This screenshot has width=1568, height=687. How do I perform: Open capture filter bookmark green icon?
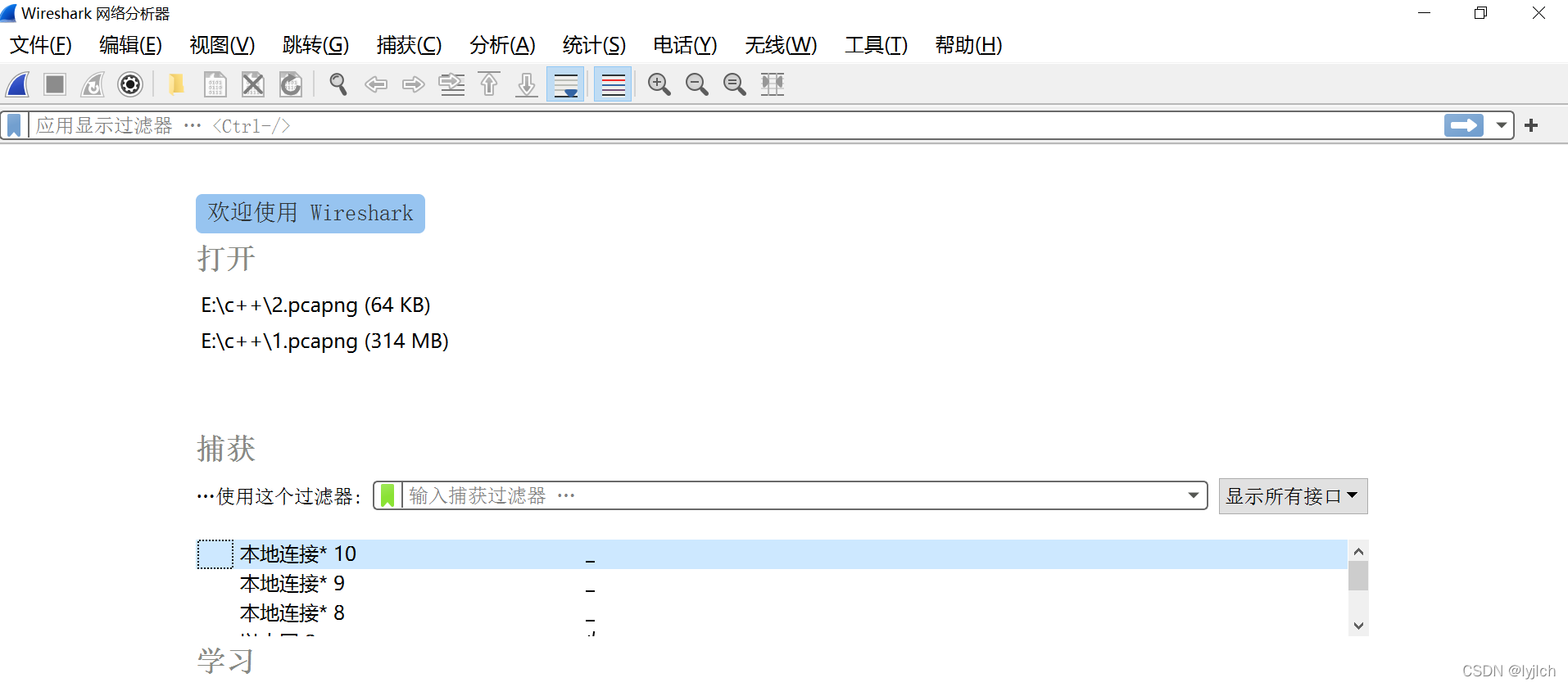(387, 495)
